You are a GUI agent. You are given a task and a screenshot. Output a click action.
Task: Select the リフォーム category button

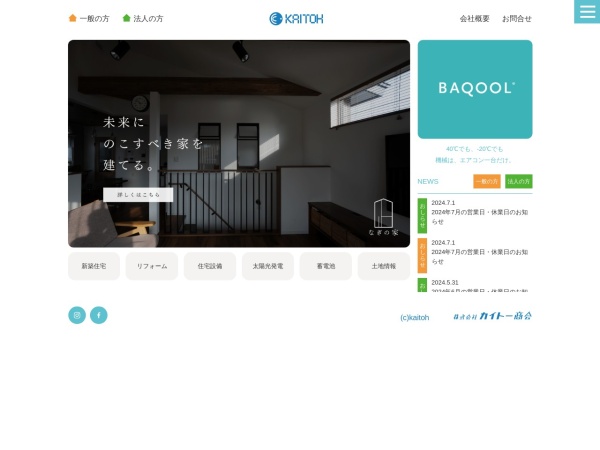click(152, 266)
